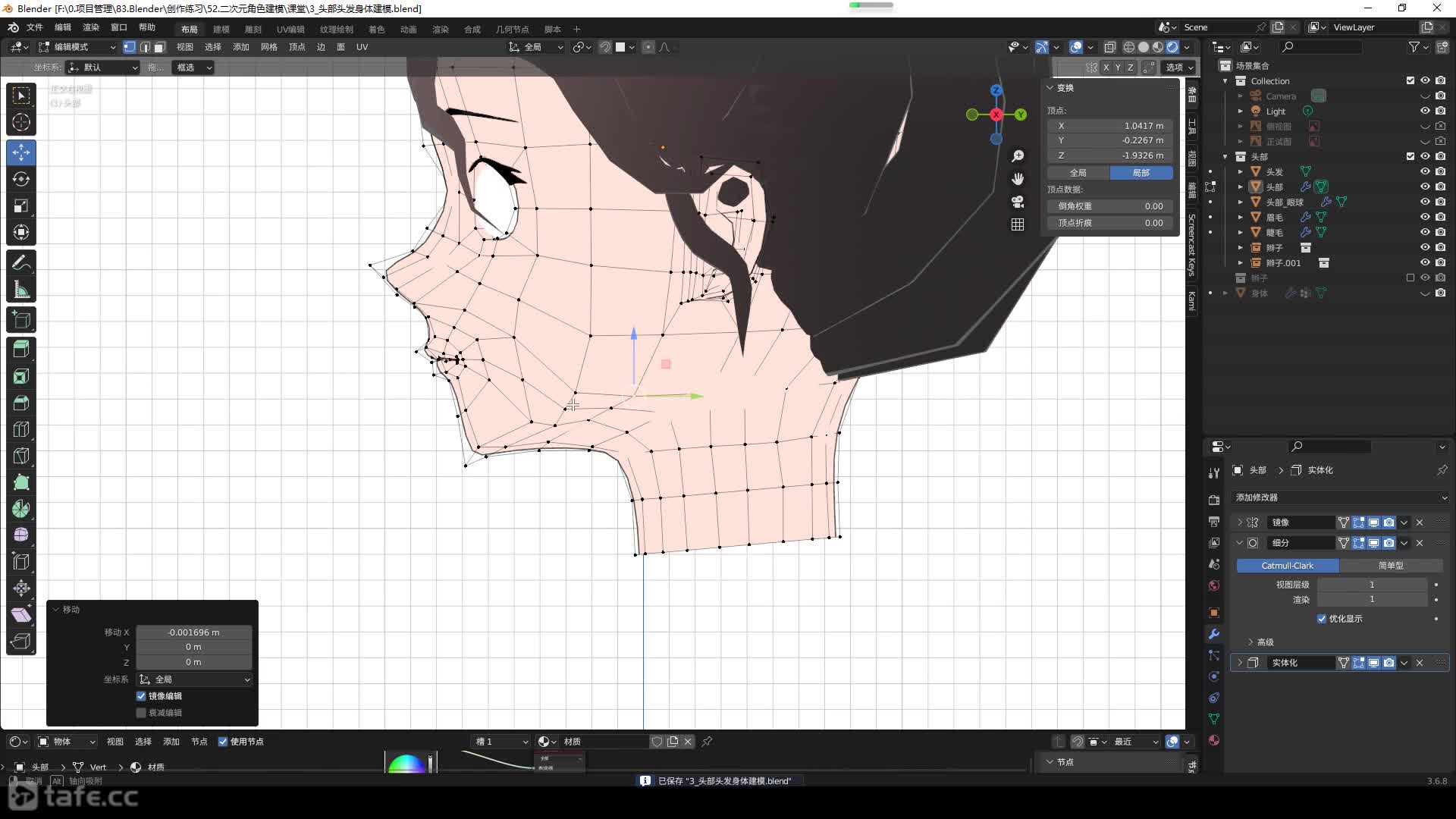Select the Inset Faces tool
Screen dimensions: 1456x819
(21, 376)
